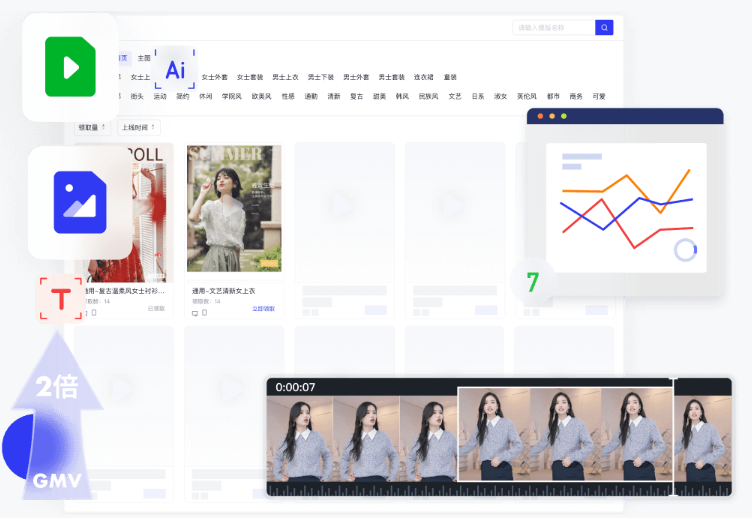
Task: Select the 男士上衣 category
Action: pyautogui.click(x=285, y=77)
